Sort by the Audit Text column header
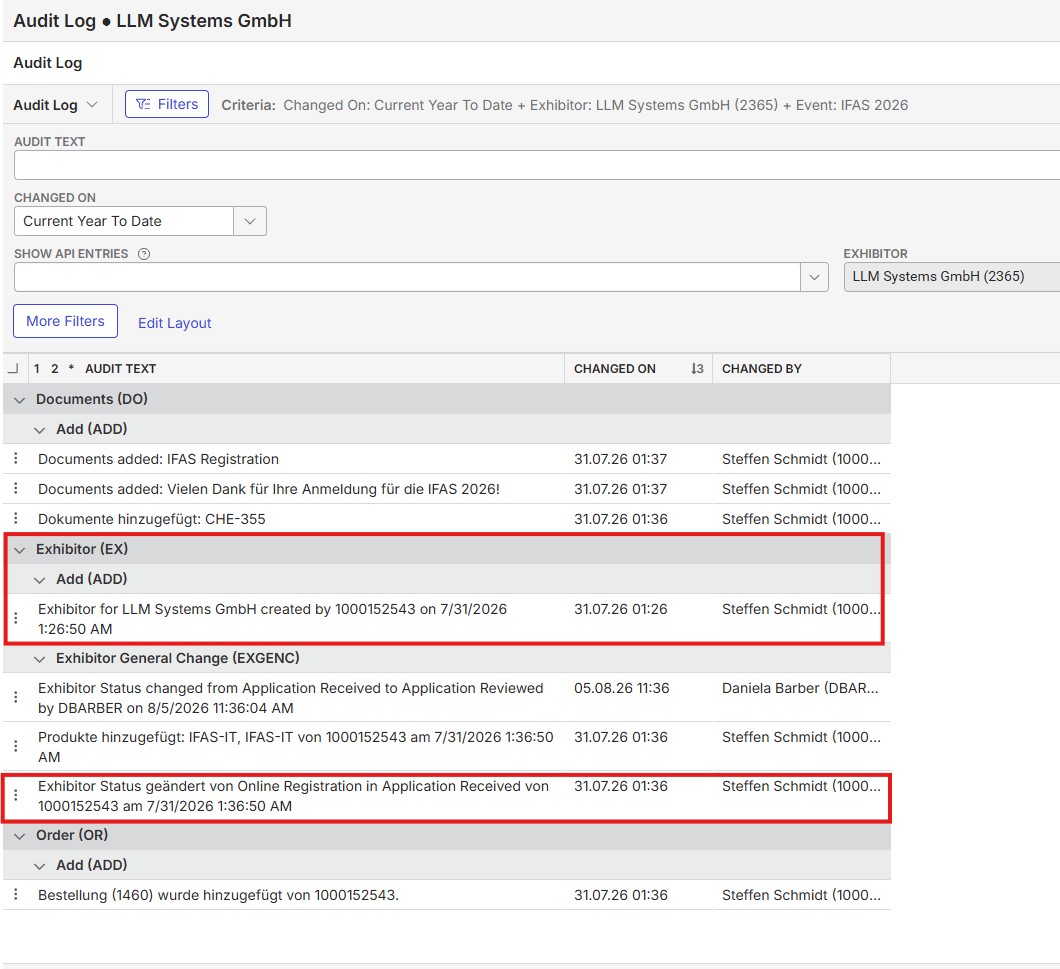Image resolution: width=1060 pixels, height=969 pixels. click(120, 369)
